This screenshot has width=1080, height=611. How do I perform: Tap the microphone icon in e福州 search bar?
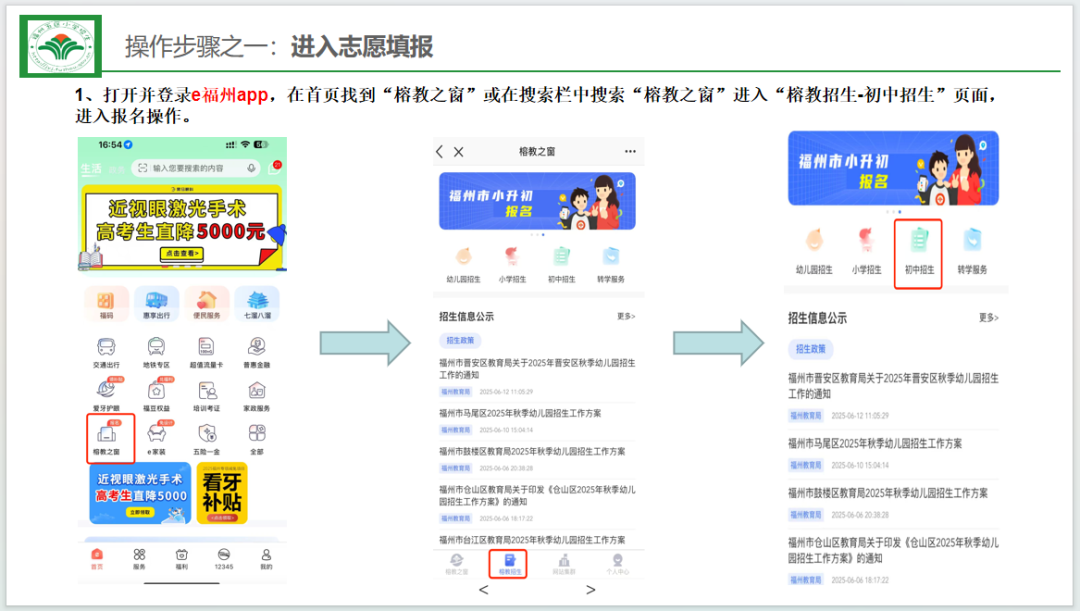tap(251, 168)
